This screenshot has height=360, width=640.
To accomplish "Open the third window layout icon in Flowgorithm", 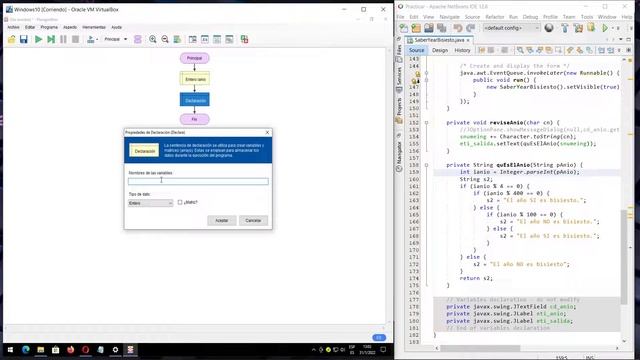I will (217, 40).
